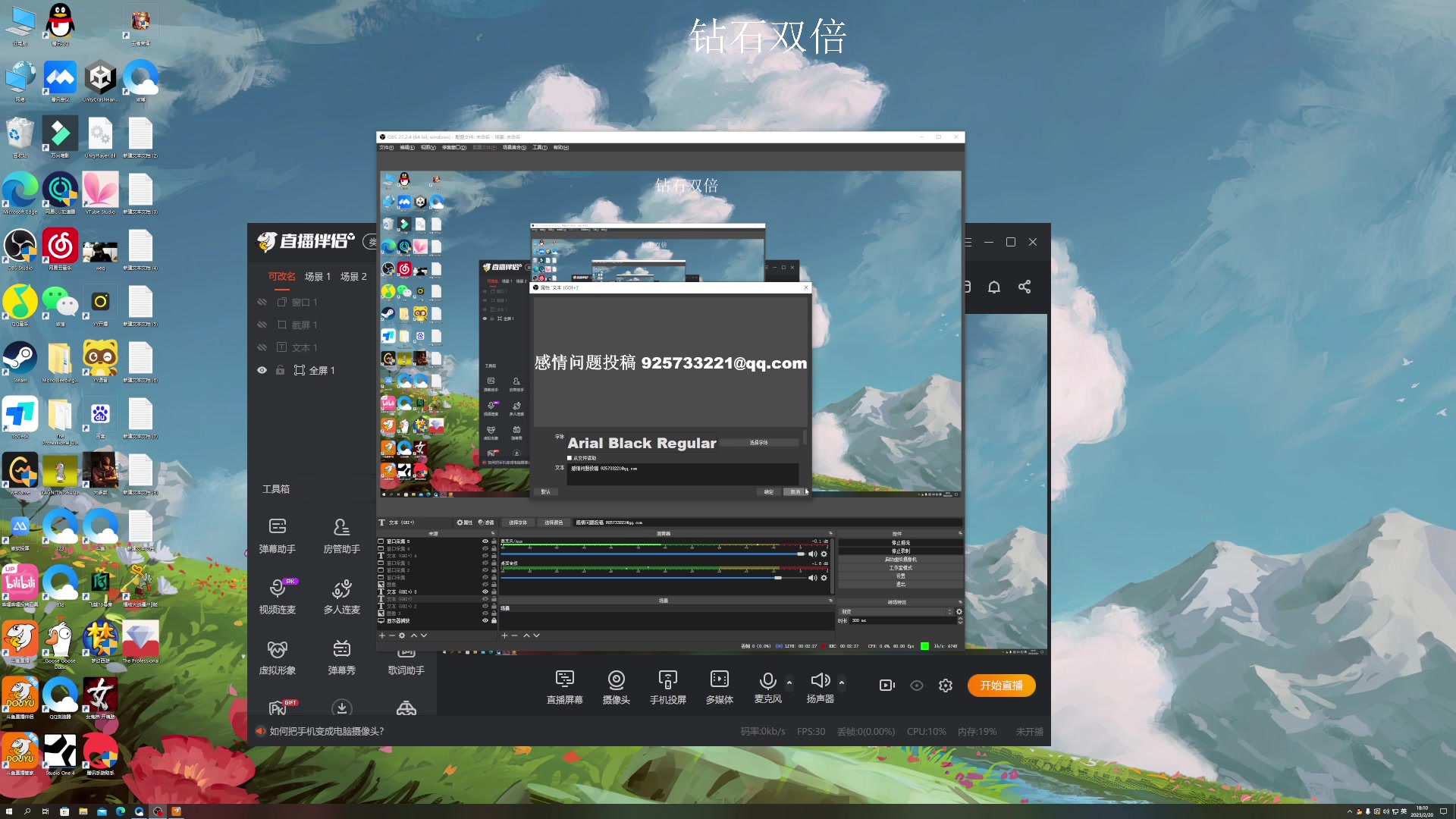The image size is (1456, 819).
Task: Click 开始直播 button to start streaming
Action: 1001,685
